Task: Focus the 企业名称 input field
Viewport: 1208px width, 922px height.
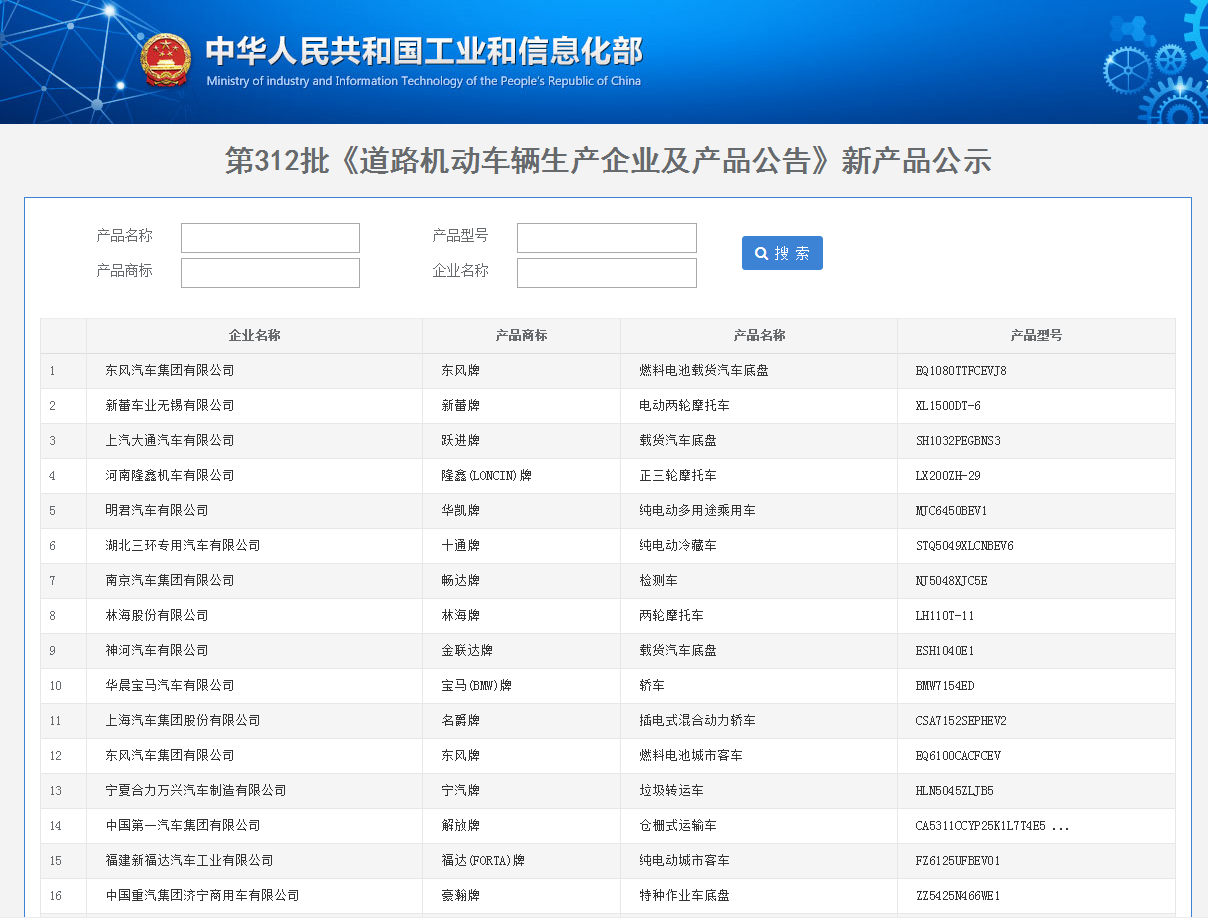Action: coord(607,273)
